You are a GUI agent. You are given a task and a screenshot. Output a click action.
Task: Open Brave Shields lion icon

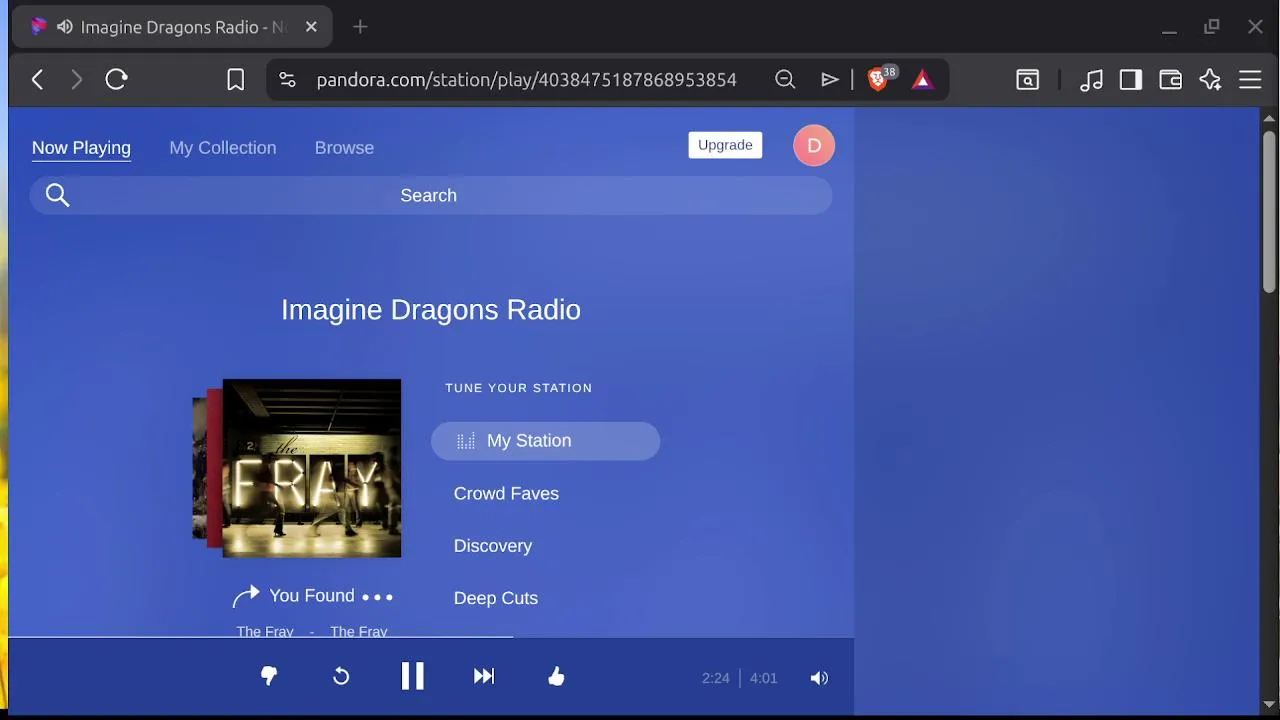(x=879, y=79)
